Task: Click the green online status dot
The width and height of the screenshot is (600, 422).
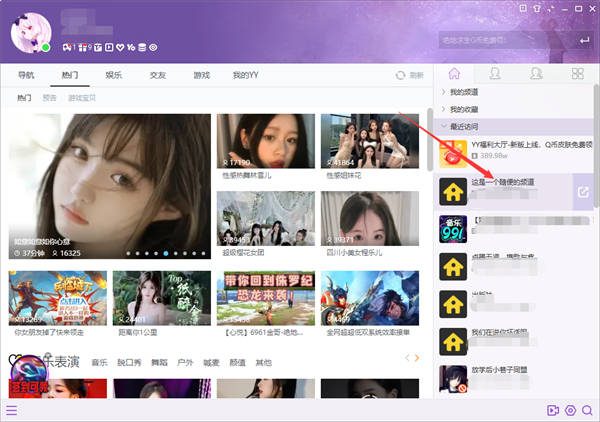Action: [x=46, y=48]
